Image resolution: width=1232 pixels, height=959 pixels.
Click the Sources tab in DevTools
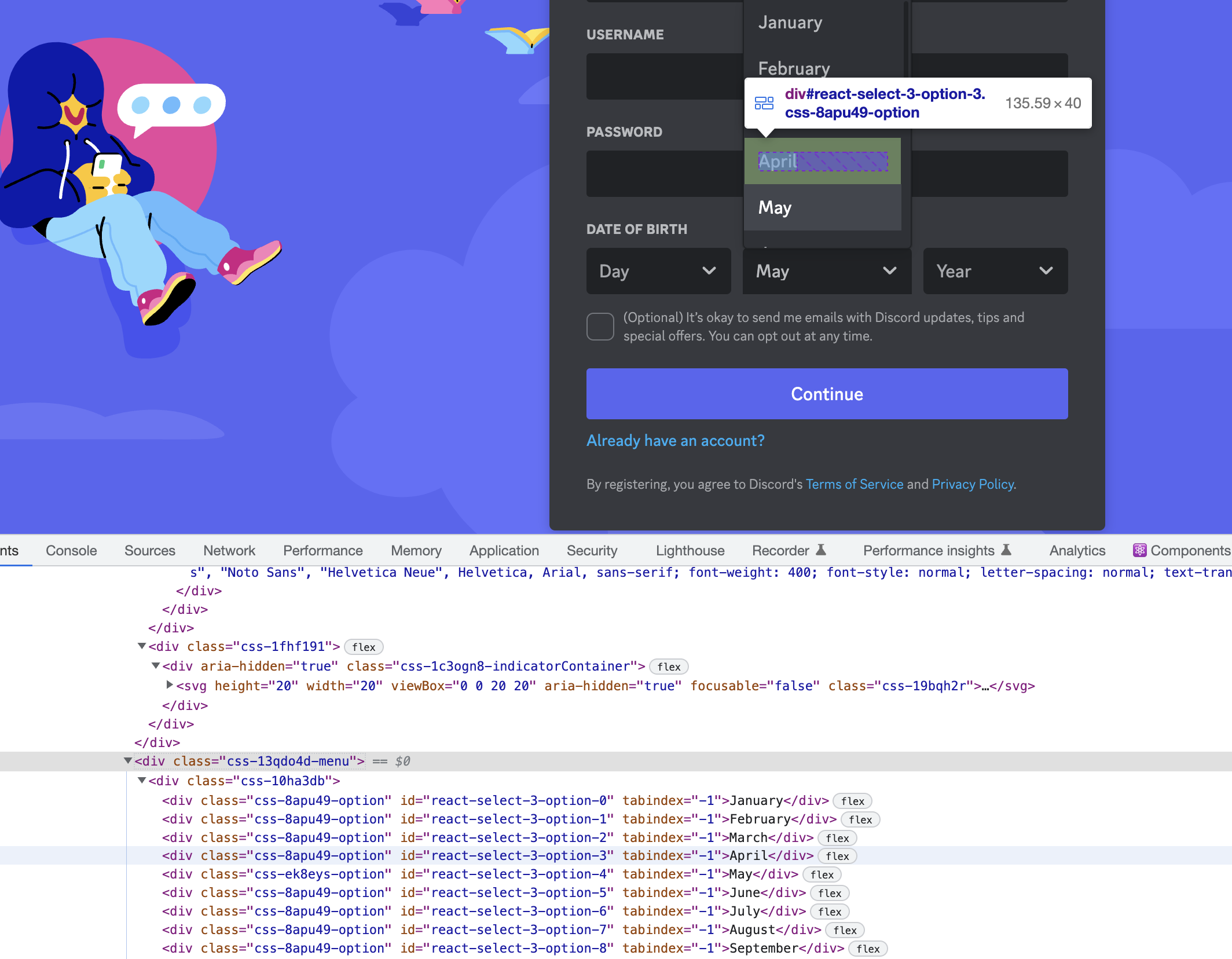click(150, 551)
